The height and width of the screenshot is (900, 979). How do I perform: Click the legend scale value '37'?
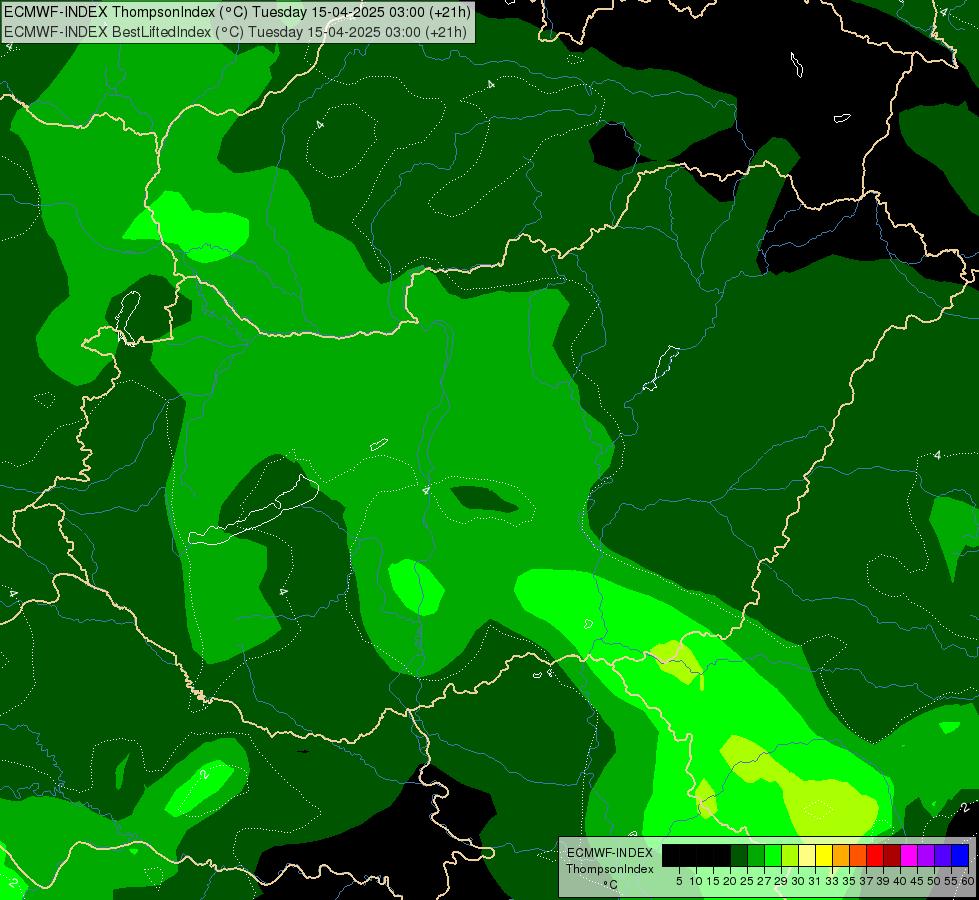pyautogui.click(x=867, y=881)
